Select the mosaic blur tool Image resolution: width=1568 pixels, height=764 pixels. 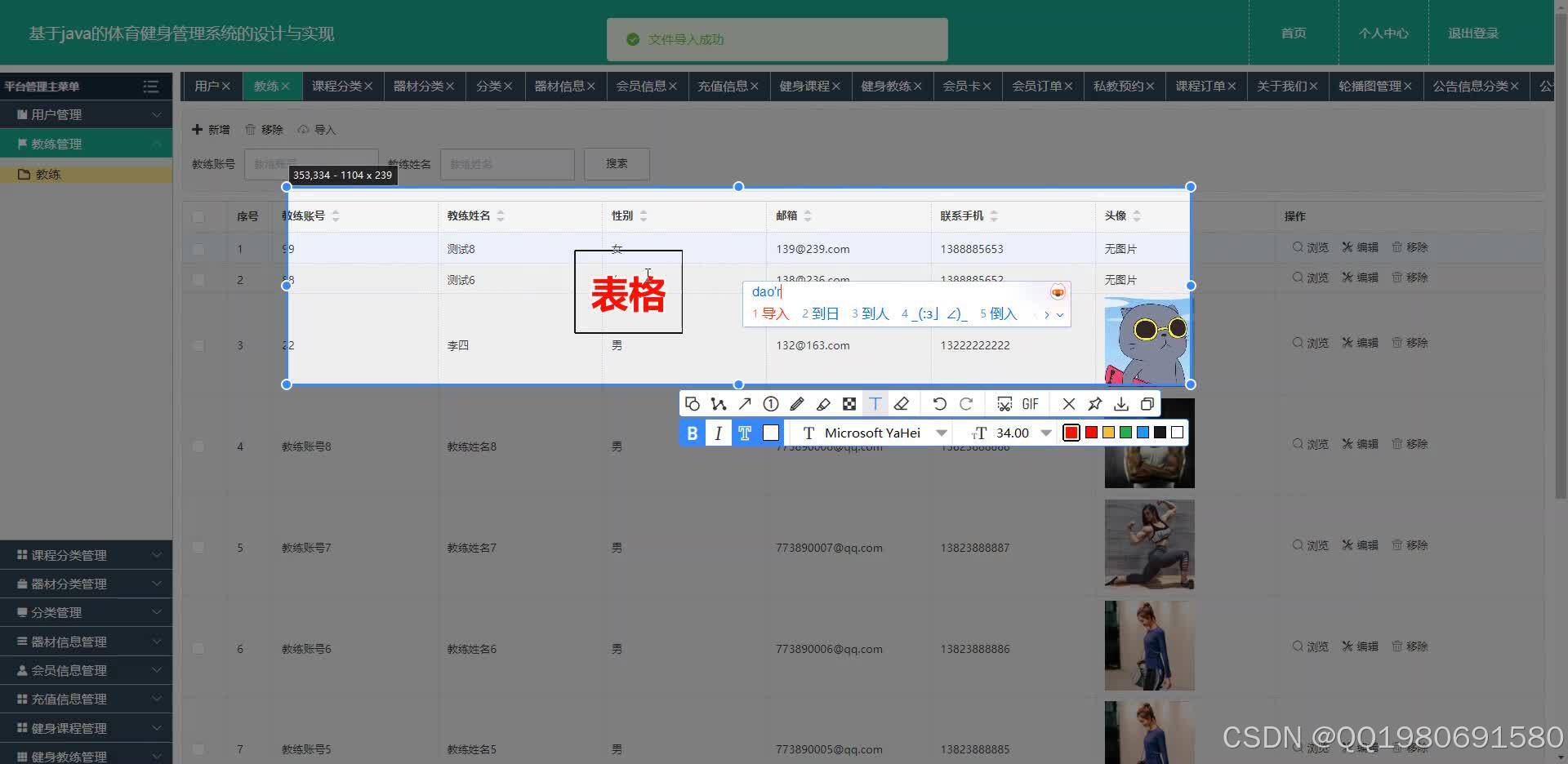pos(849,403)
